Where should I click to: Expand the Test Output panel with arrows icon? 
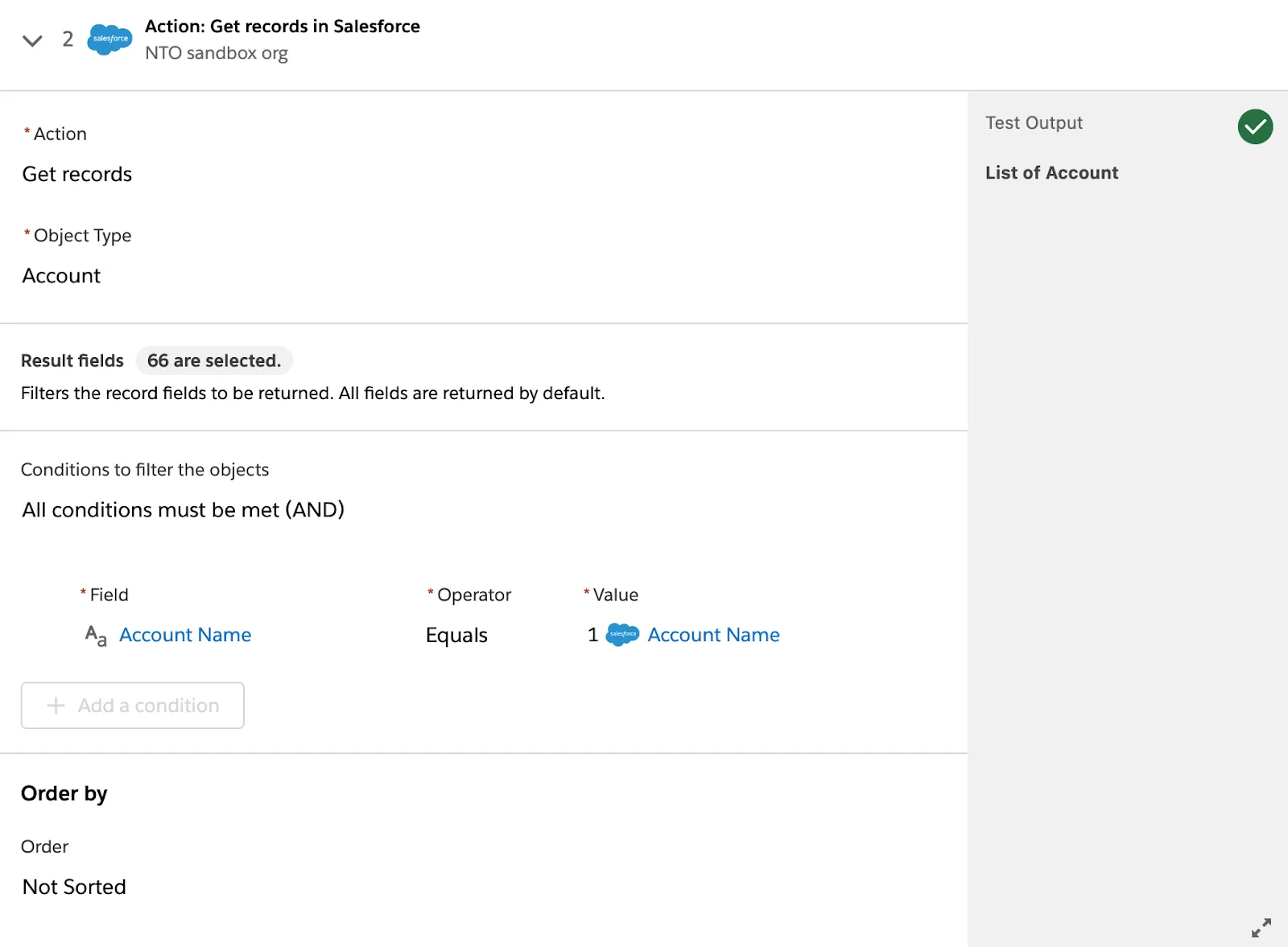pyautogui.click(x=1261, y=928)
